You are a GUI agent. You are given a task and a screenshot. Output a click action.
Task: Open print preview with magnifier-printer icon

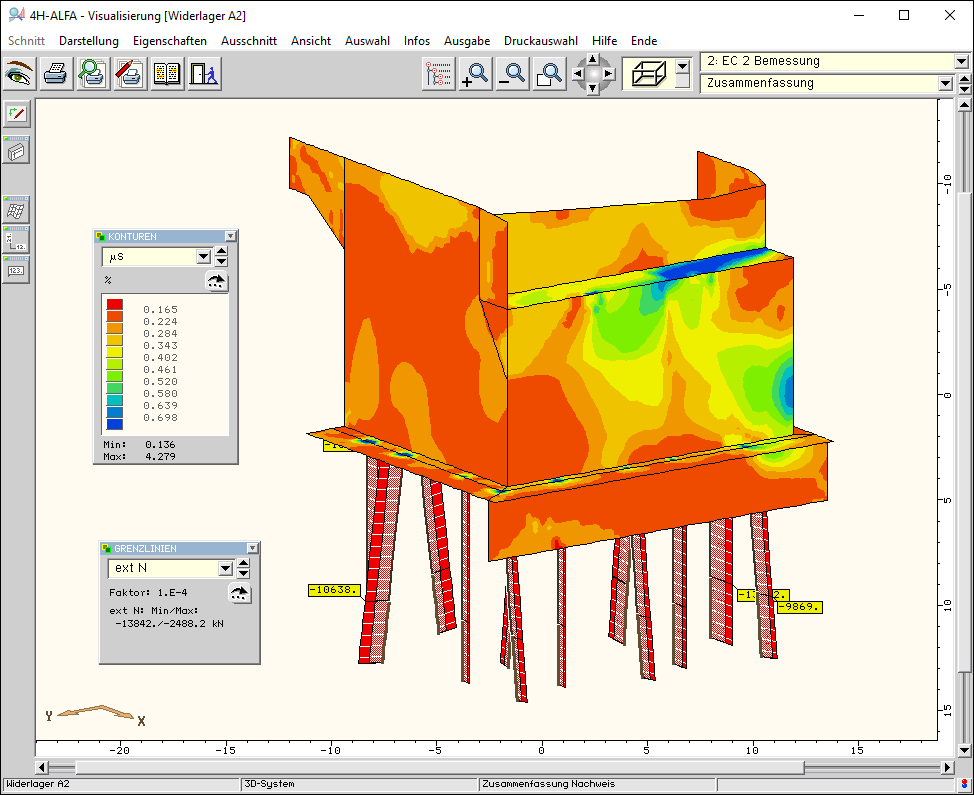[x=93, y=73]
